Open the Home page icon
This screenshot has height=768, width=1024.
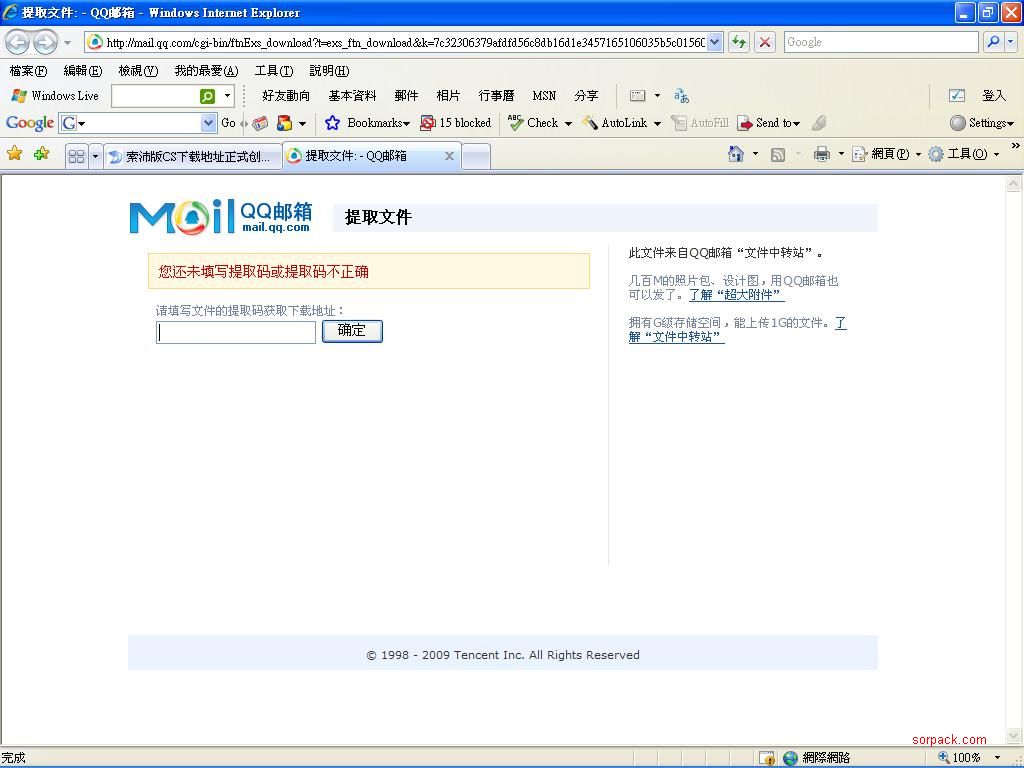tap(736, 154)
